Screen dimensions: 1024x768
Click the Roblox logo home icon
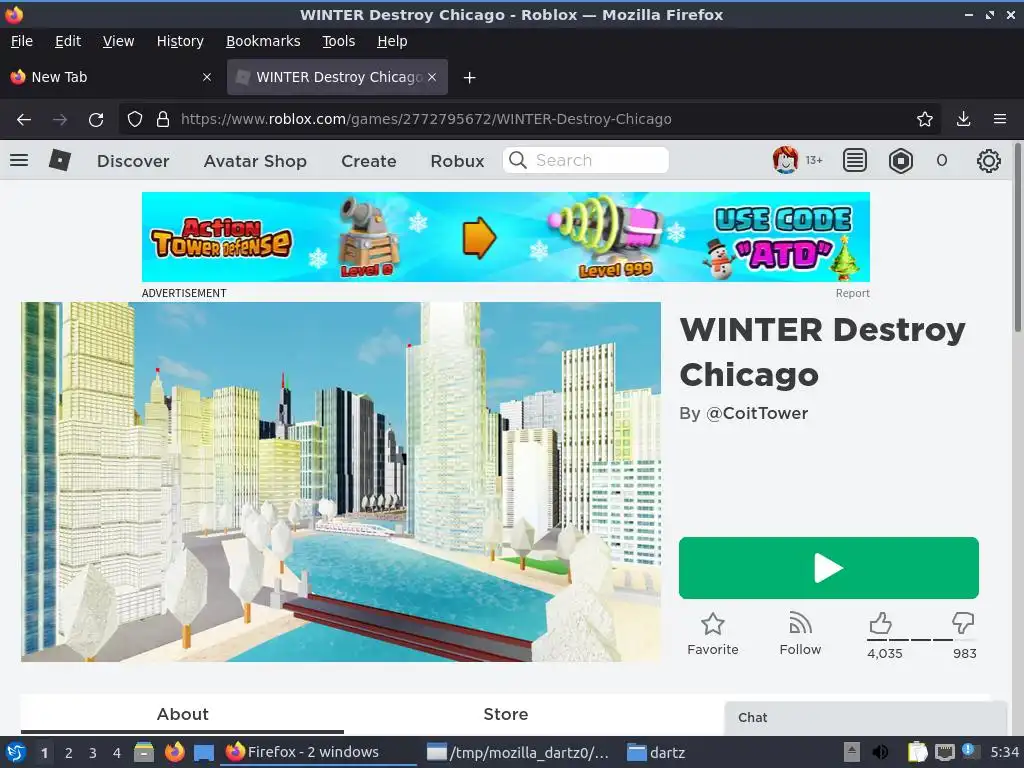click(x=59, y=160)
